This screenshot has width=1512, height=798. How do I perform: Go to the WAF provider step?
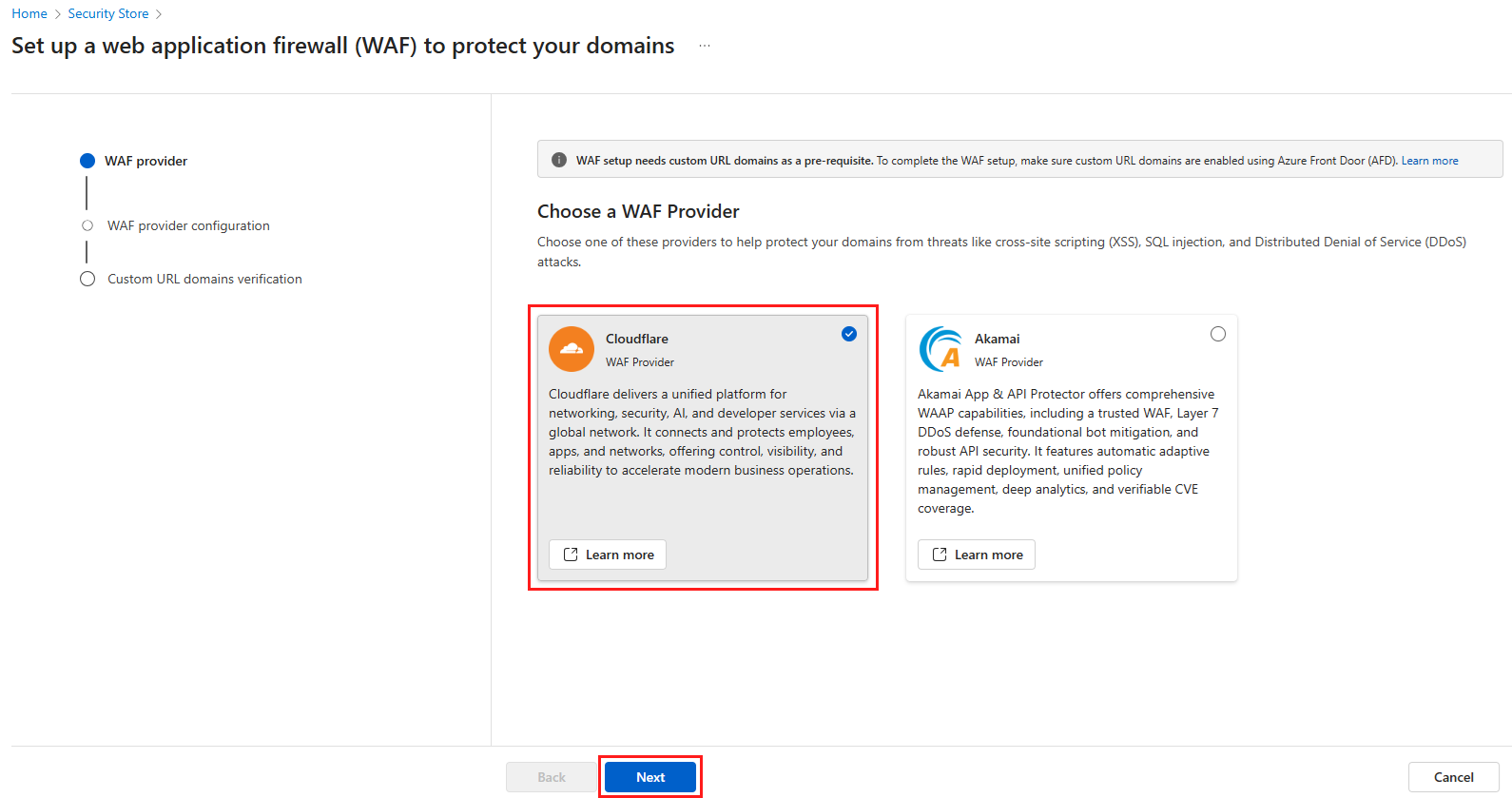click(145, 161)
